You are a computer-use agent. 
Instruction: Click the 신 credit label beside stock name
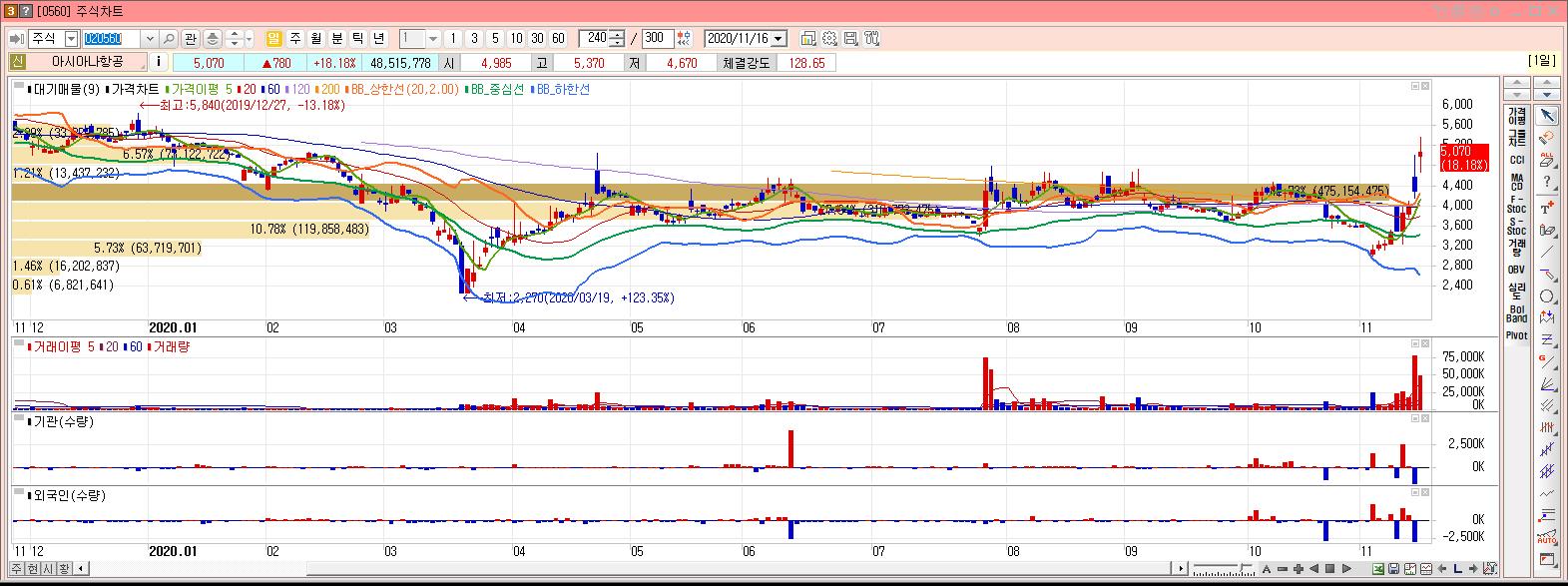tap(17, 62)
